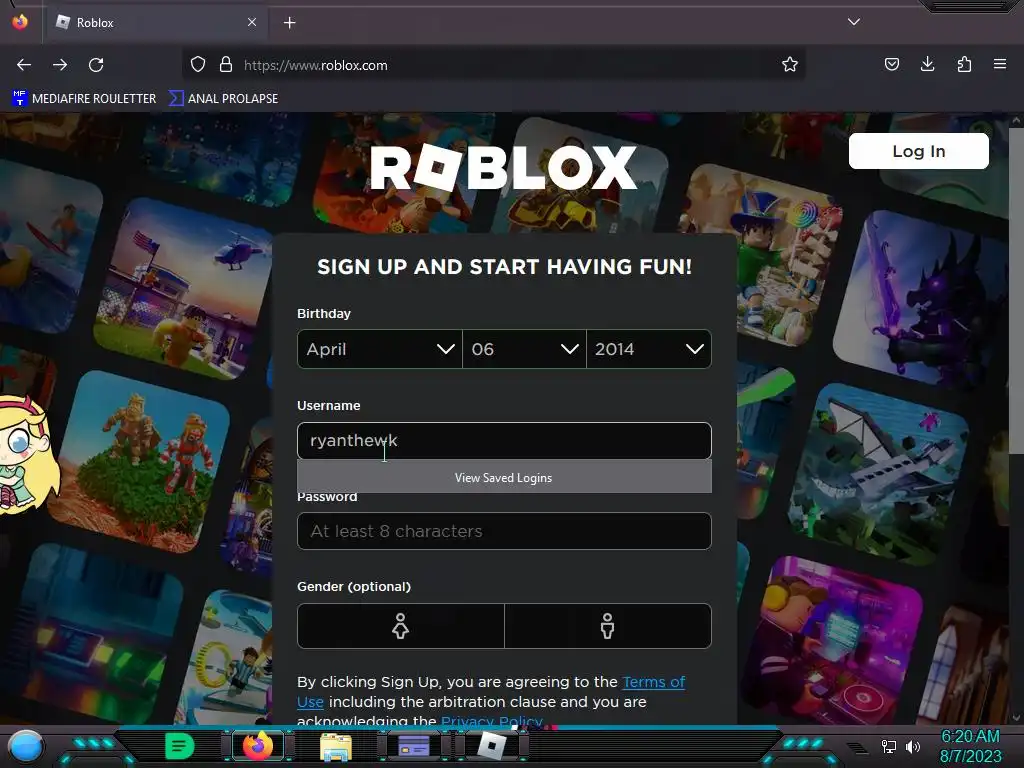Image resolution: width=1024 pixels, height=768 pixels.
Task: Open tracking protection shield in address bar
Action: pos(198,65)
